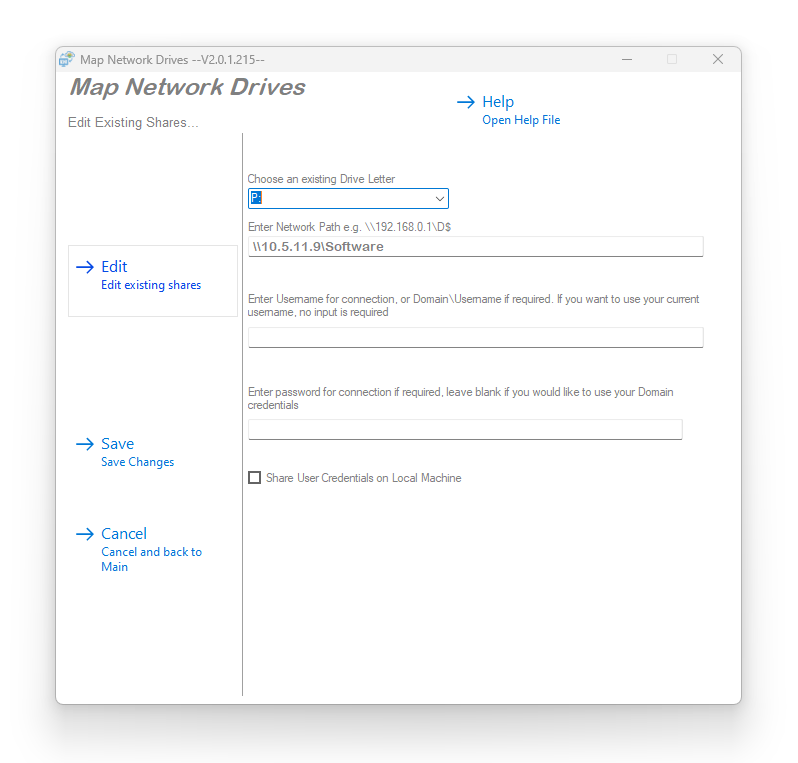Screen dimensions: 798x763
Task: Enable Share User Credentials on Local Machine checkbox
Action: pos(254,478)
